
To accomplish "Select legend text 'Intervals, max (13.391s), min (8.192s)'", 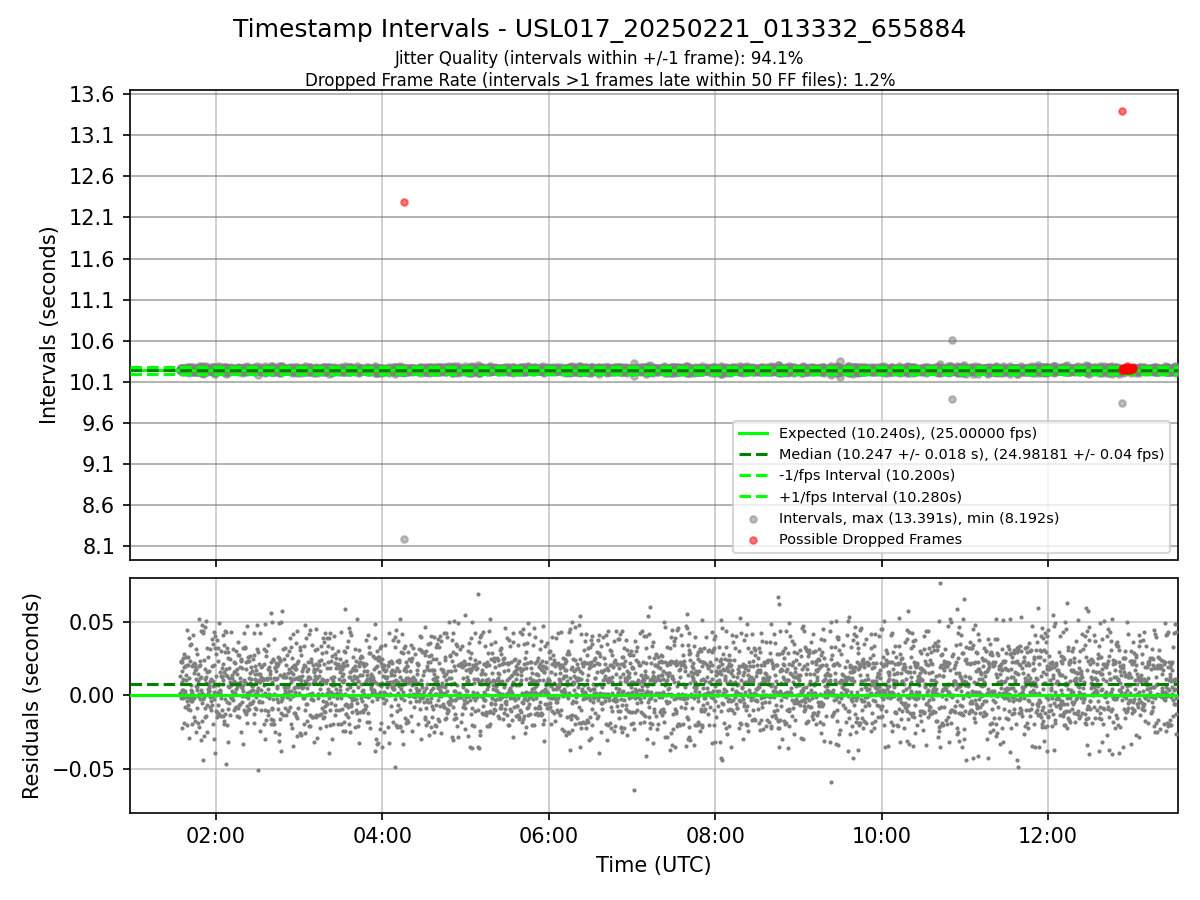I will (919, 518).
